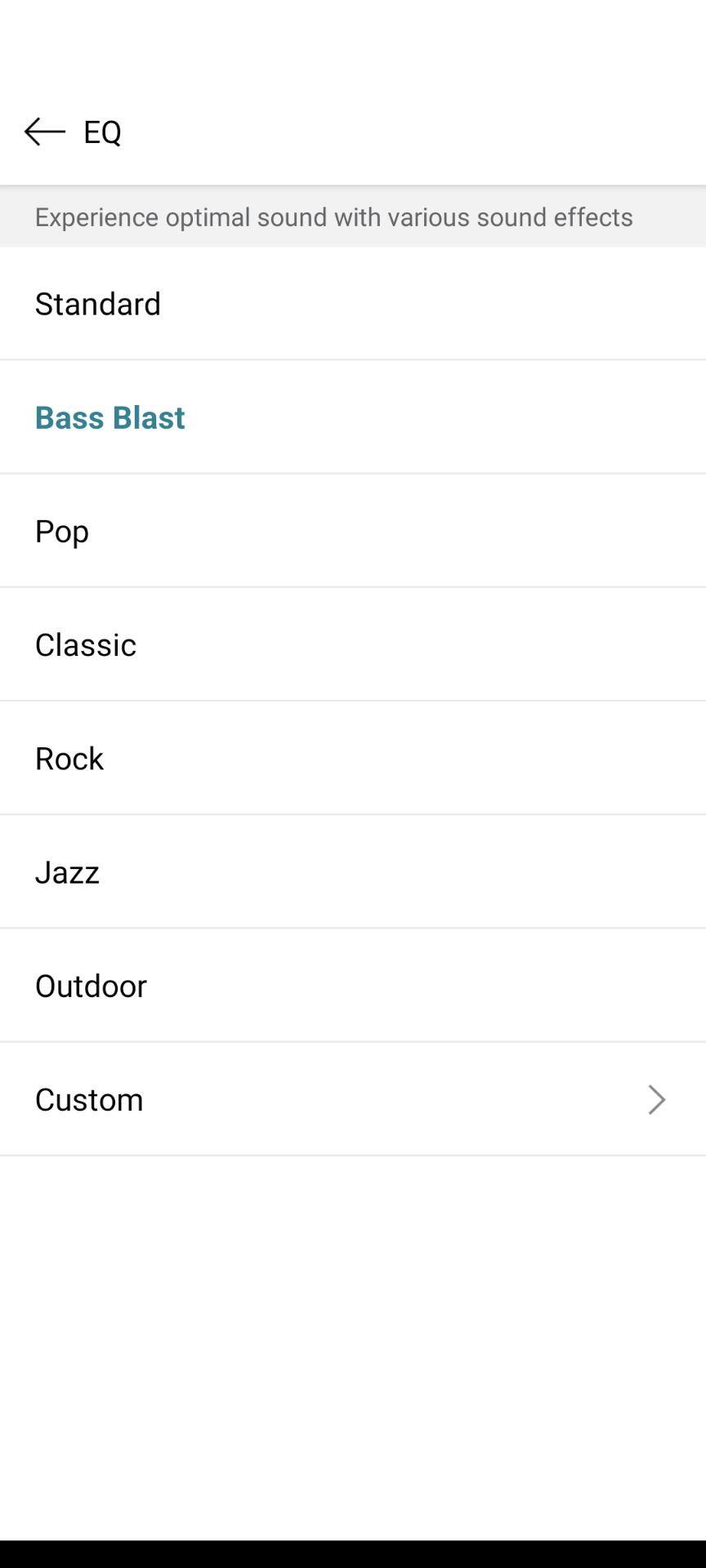This screenshot has height=1568, width=706.
Task: Switch the equalizer to Pop
Action: [x=62, y=531]
